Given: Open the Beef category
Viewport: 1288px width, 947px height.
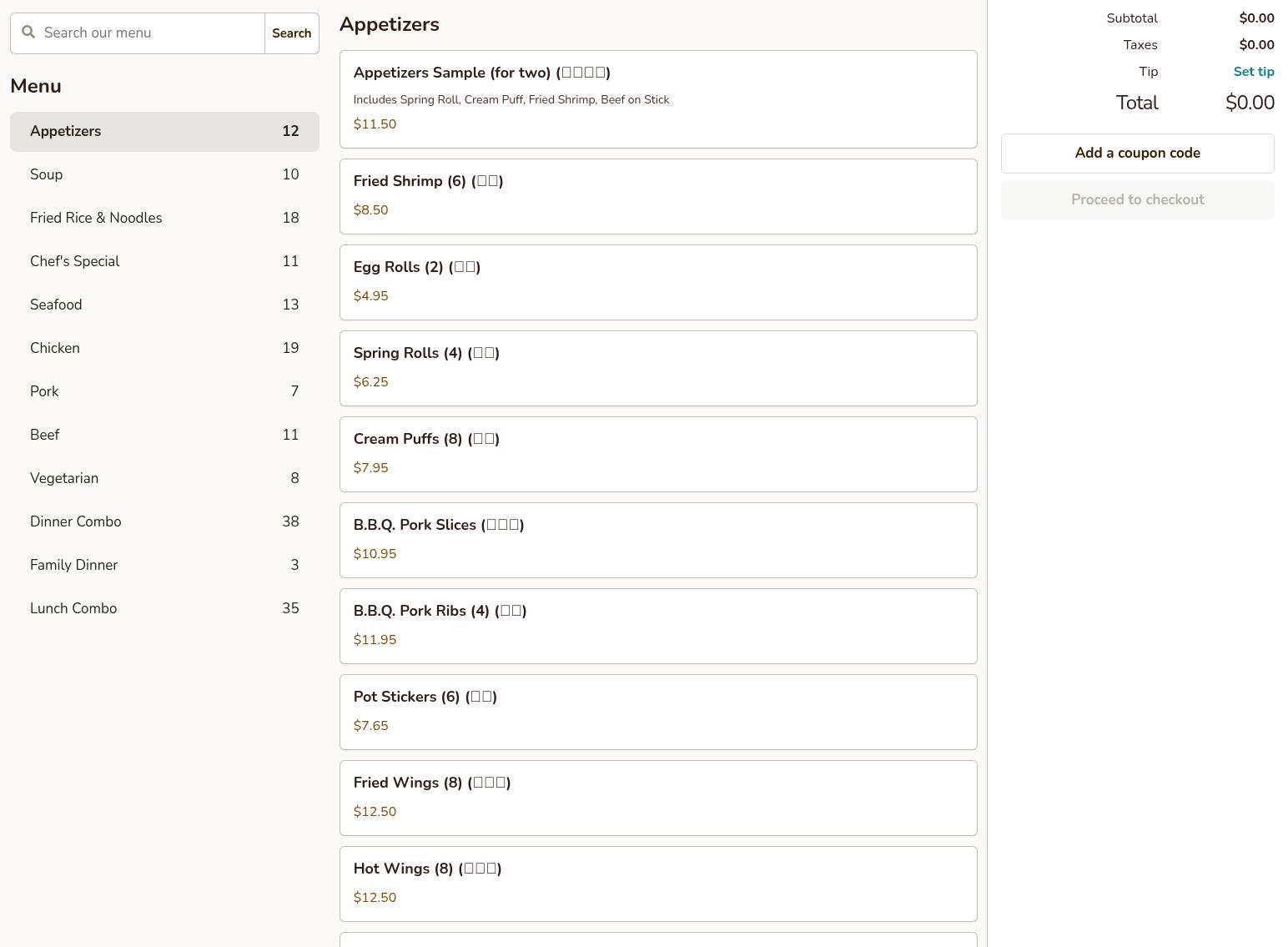Looking at the screenshot, I should (x=164, y=436).
